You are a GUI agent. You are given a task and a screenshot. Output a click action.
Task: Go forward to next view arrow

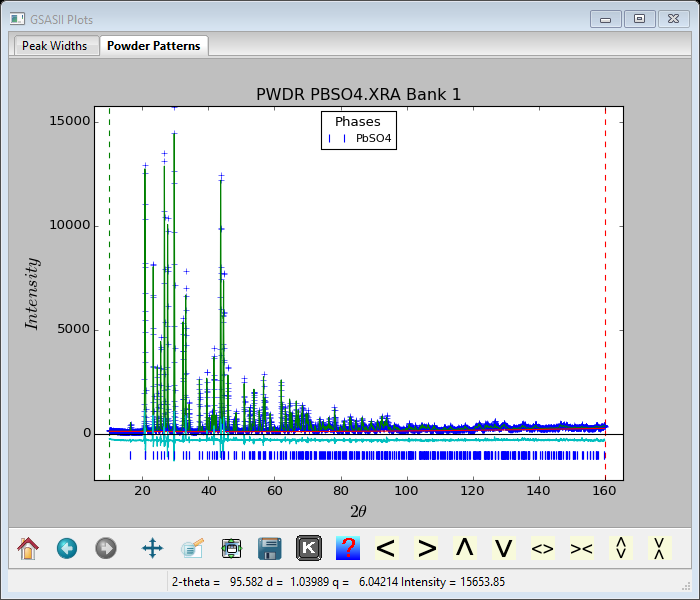106,548
